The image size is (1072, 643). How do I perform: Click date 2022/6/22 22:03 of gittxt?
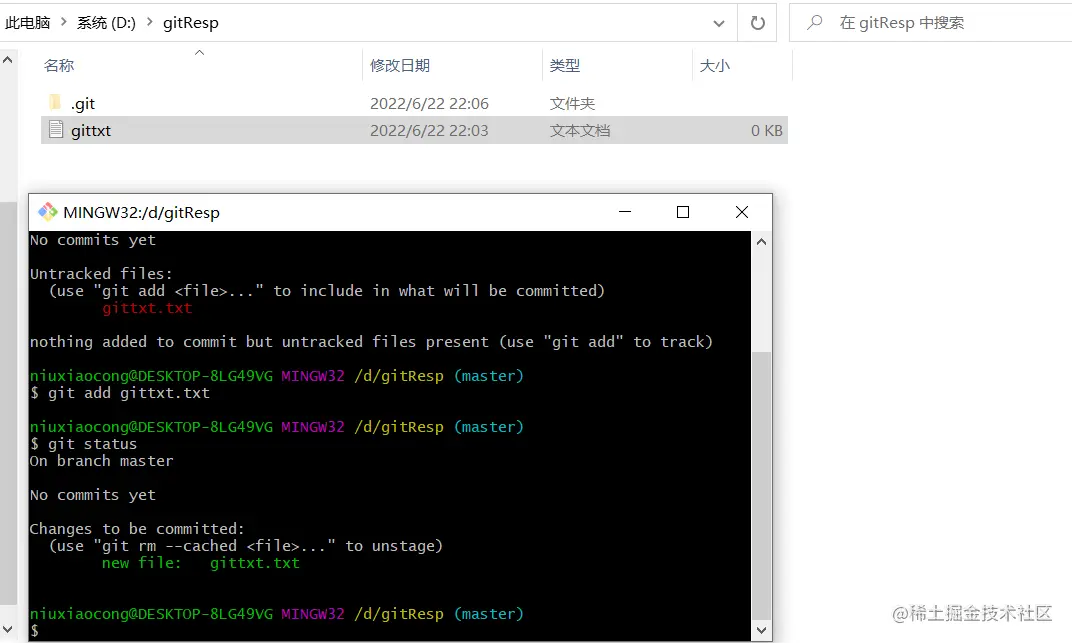(x=429, y=131)
